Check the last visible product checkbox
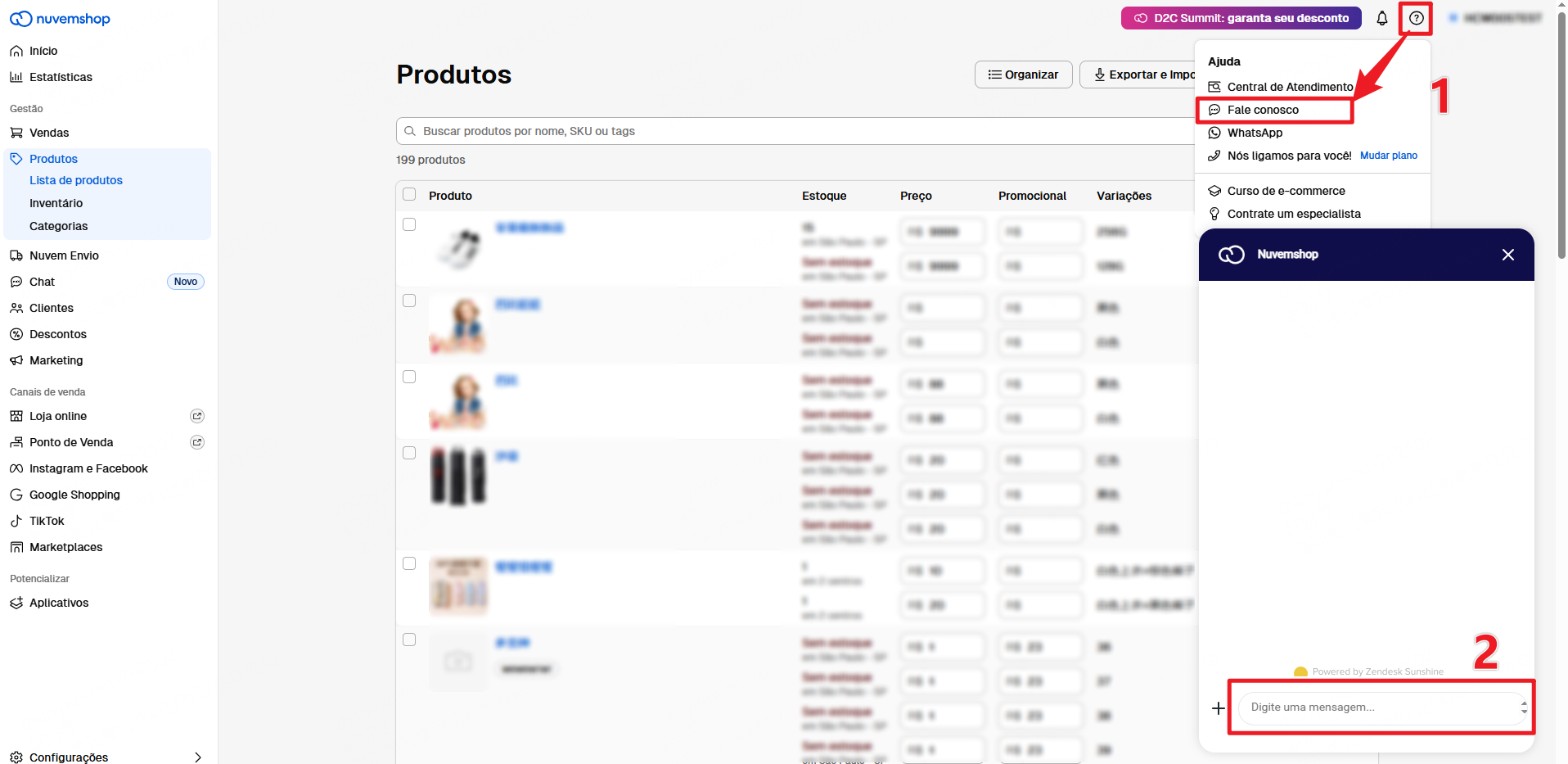1568x764 pixels. click(409, 640)
